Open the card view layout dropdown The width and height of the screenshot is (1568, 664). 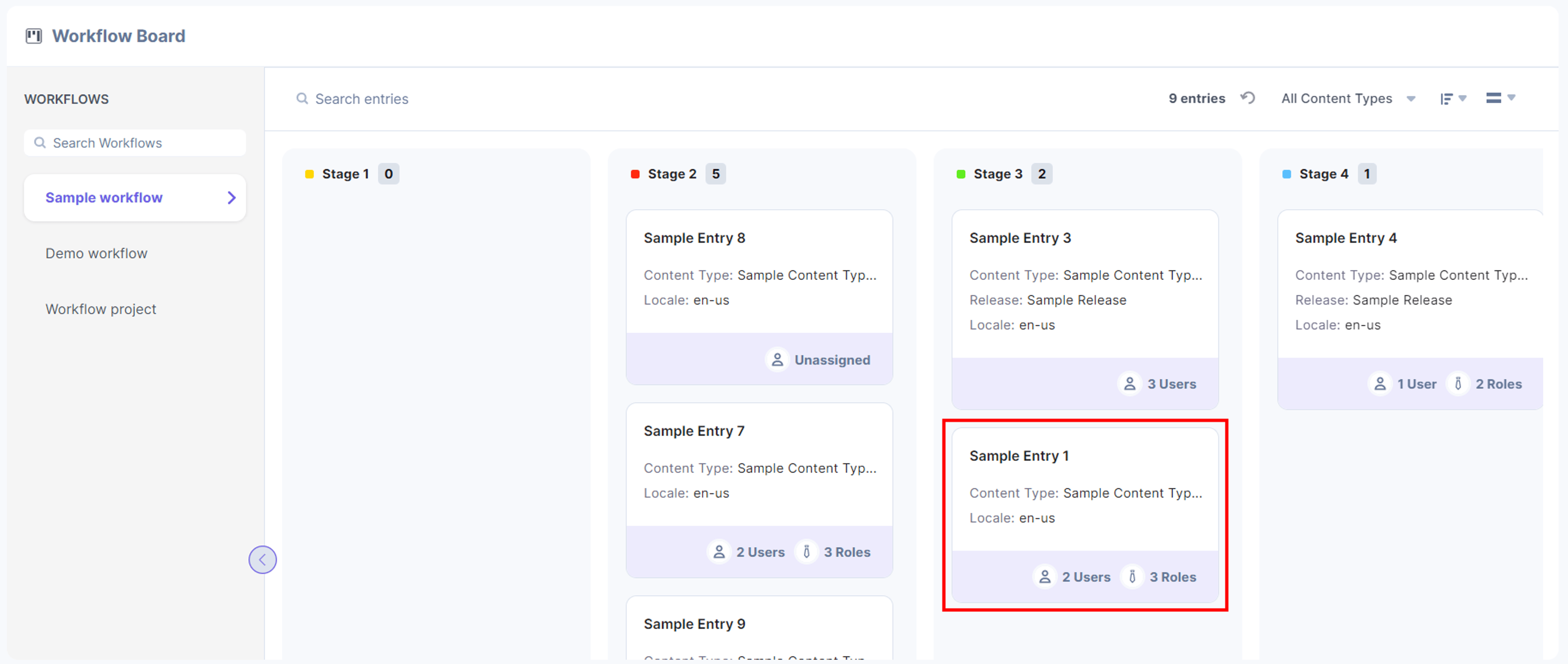tap(1501, 98)
